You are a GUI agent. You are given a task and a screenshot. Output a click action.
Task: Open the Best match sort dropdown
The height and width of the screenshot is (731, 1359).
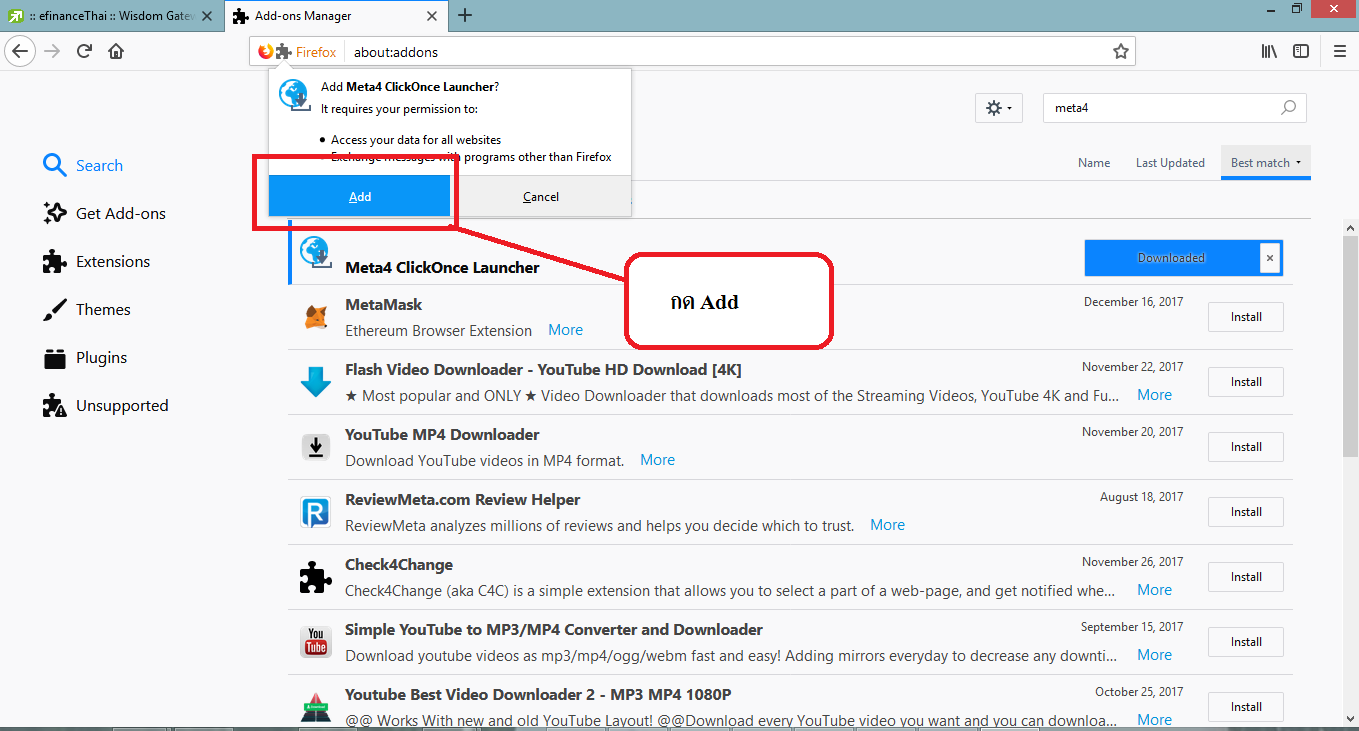[x=1265, y=163]
